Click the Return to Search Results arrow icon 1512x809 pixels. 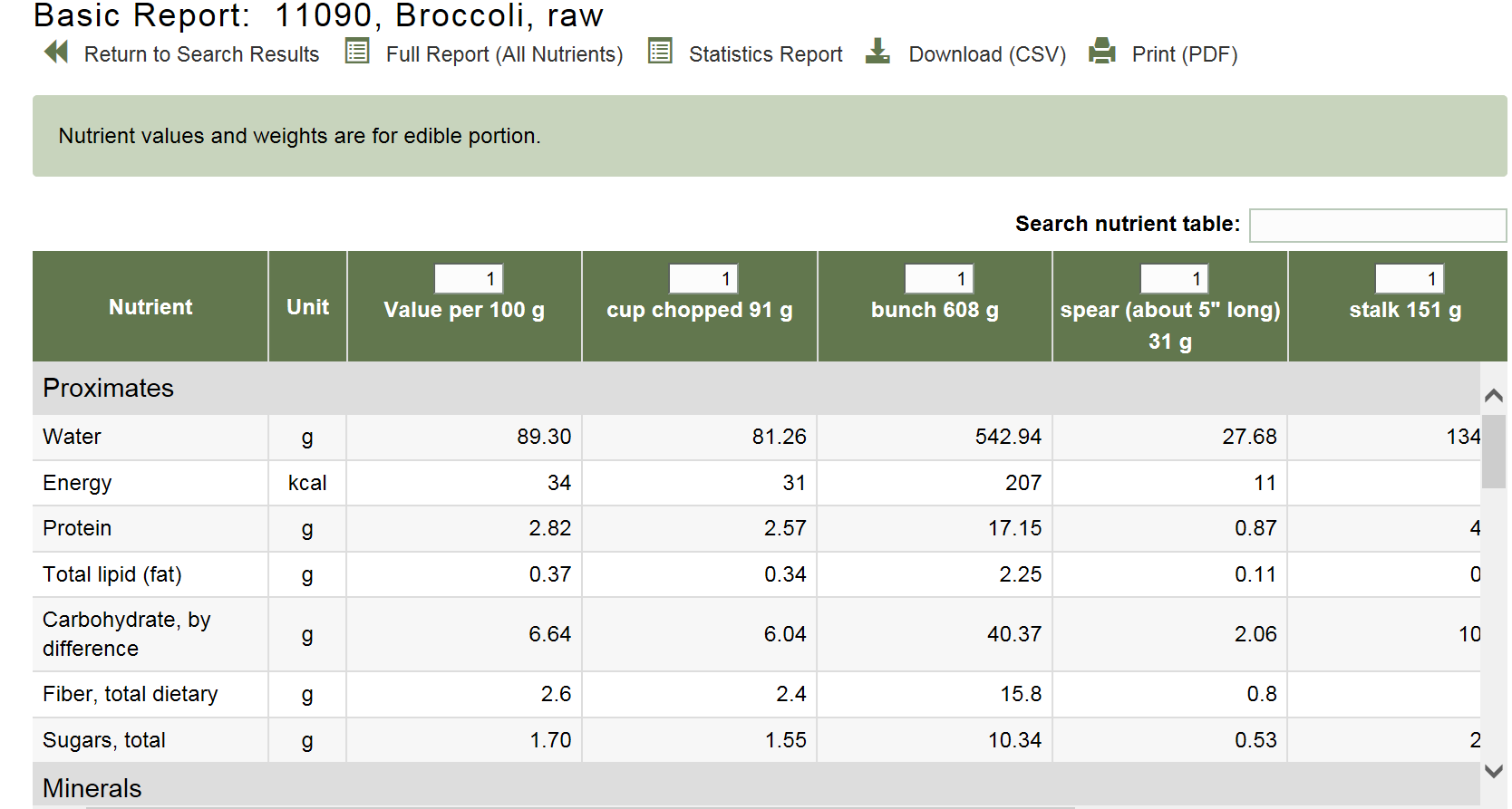(56, 53)
